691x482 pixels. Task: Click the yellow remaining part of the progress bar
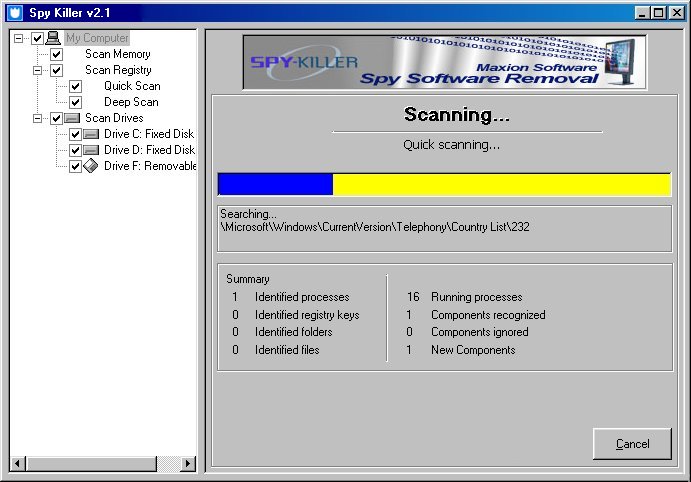point(502,184)
